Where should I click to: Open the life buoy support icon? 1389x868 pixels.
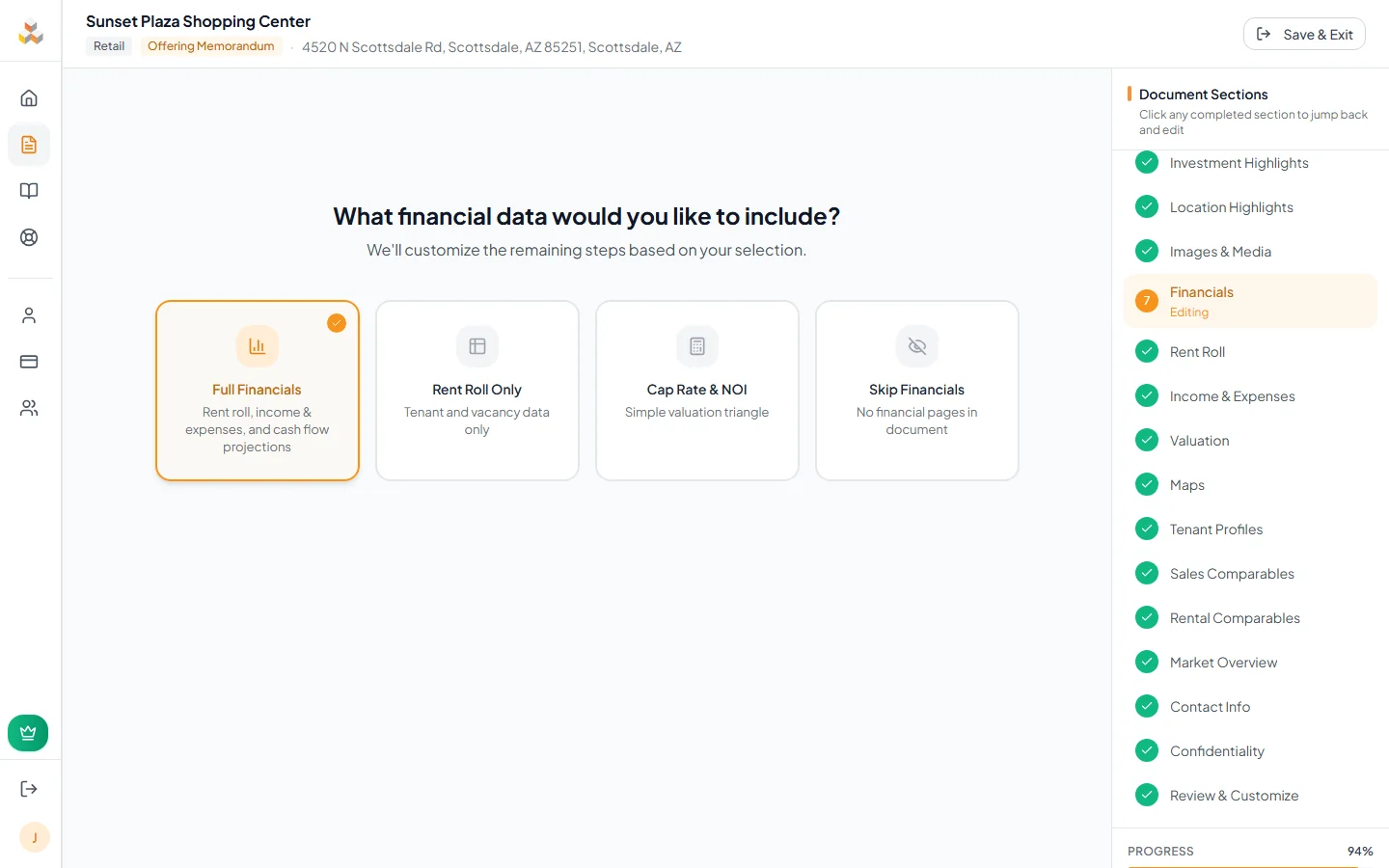29,237
